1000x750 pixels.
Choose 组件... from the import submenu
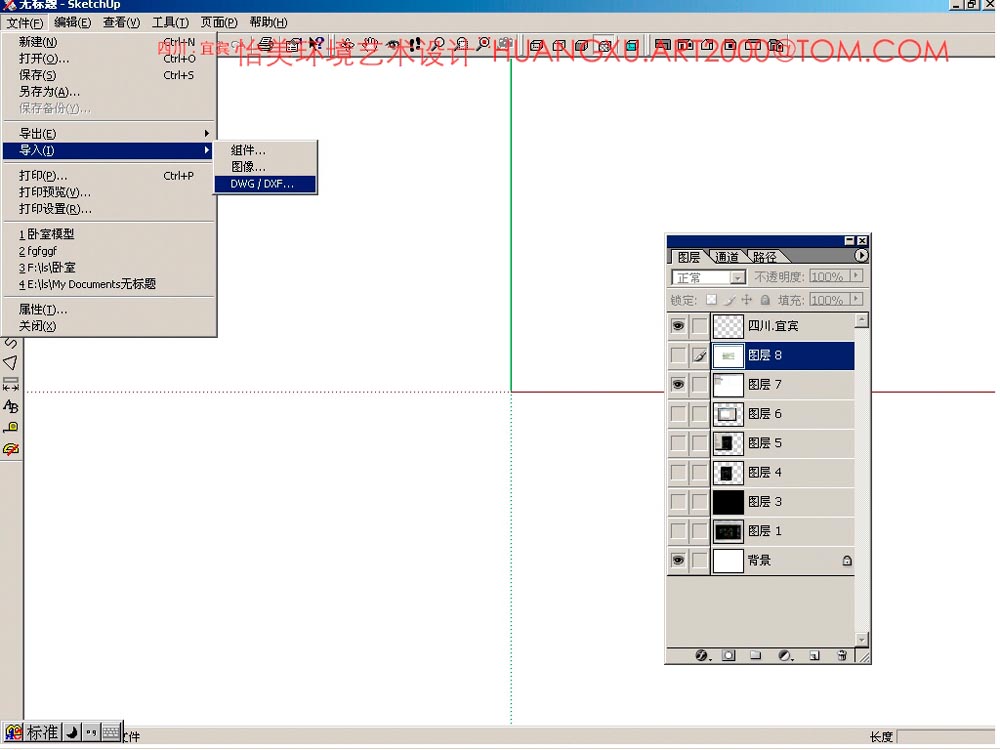[265, 150]
